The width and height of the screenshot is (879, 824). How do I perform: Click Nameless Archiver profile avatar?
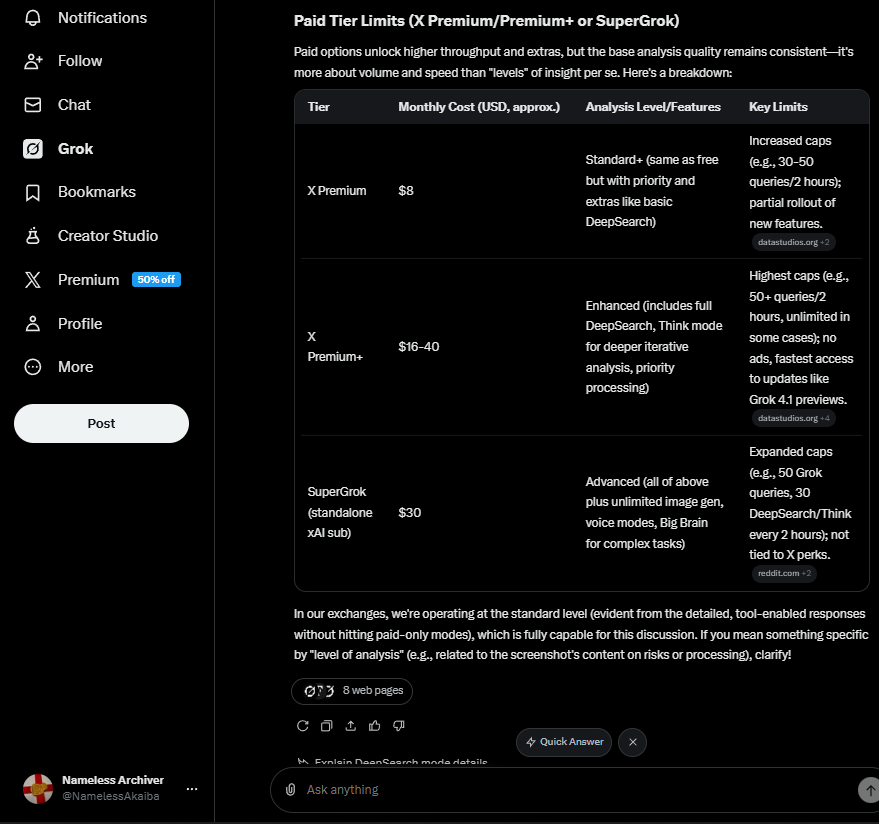[38, 789]
